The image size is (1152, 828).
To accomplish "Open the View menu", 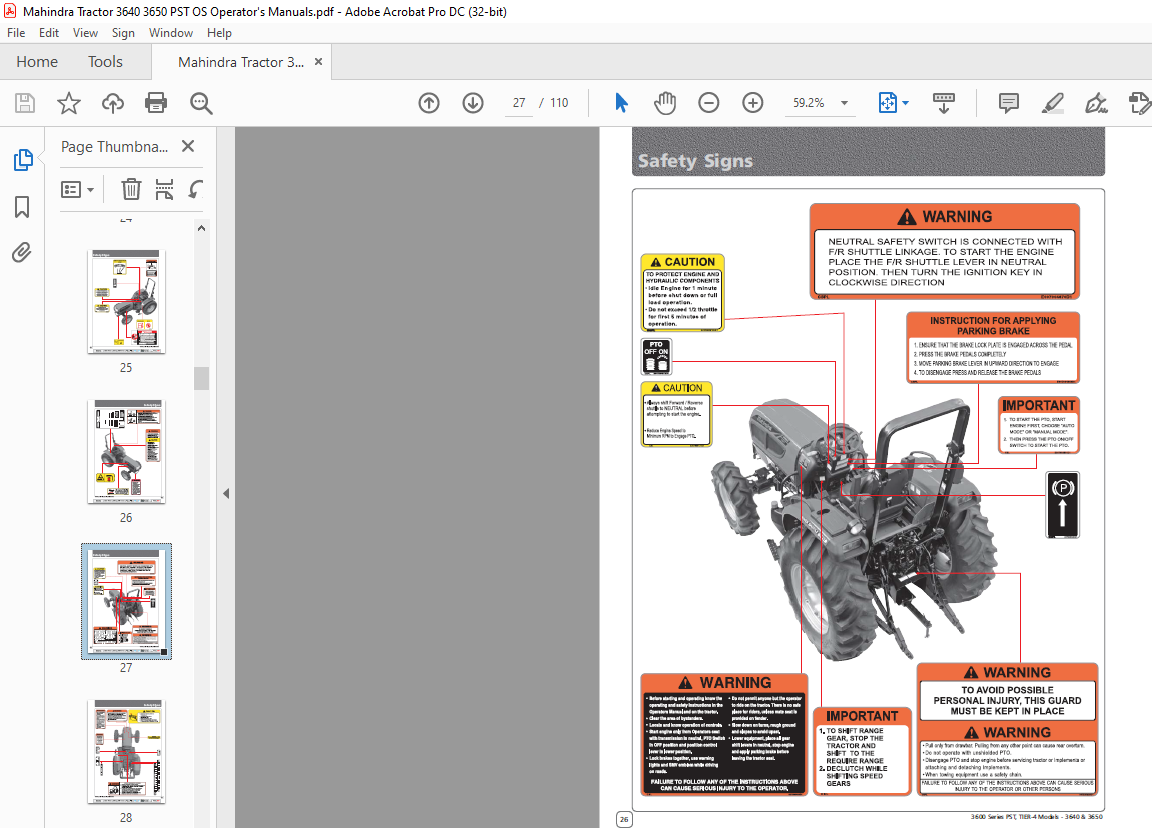I will click(85, 32).
